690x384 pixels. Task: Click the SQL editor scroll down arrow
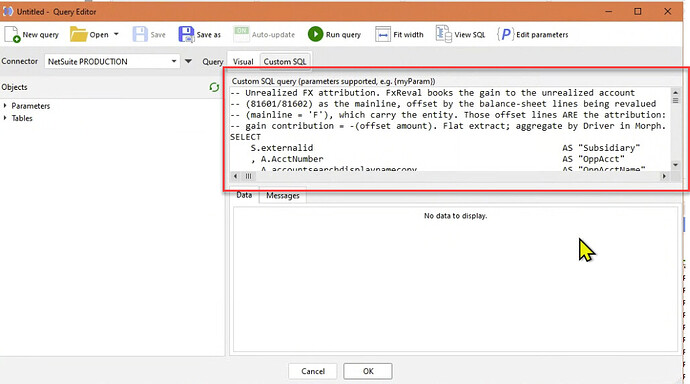pos(675,165)
